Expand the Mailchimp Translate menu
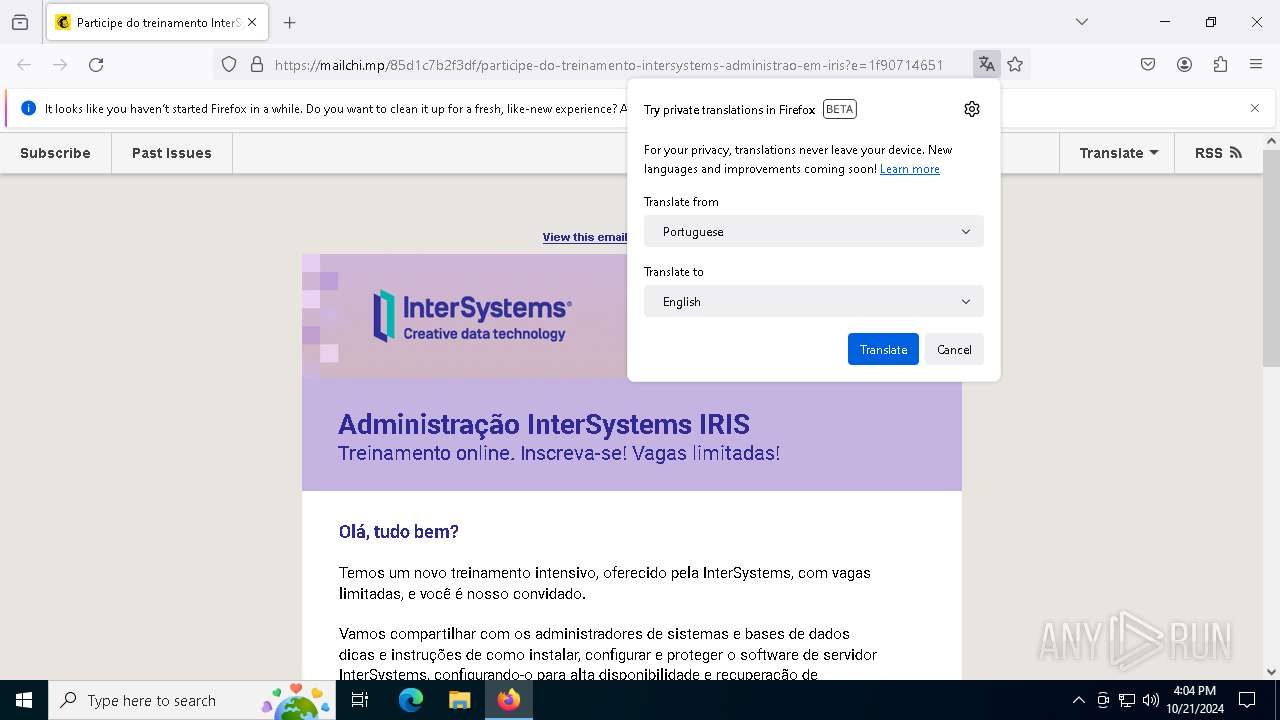This screenshot has height=720, width=1280. pyautogui.click(x=1118, y=153)
